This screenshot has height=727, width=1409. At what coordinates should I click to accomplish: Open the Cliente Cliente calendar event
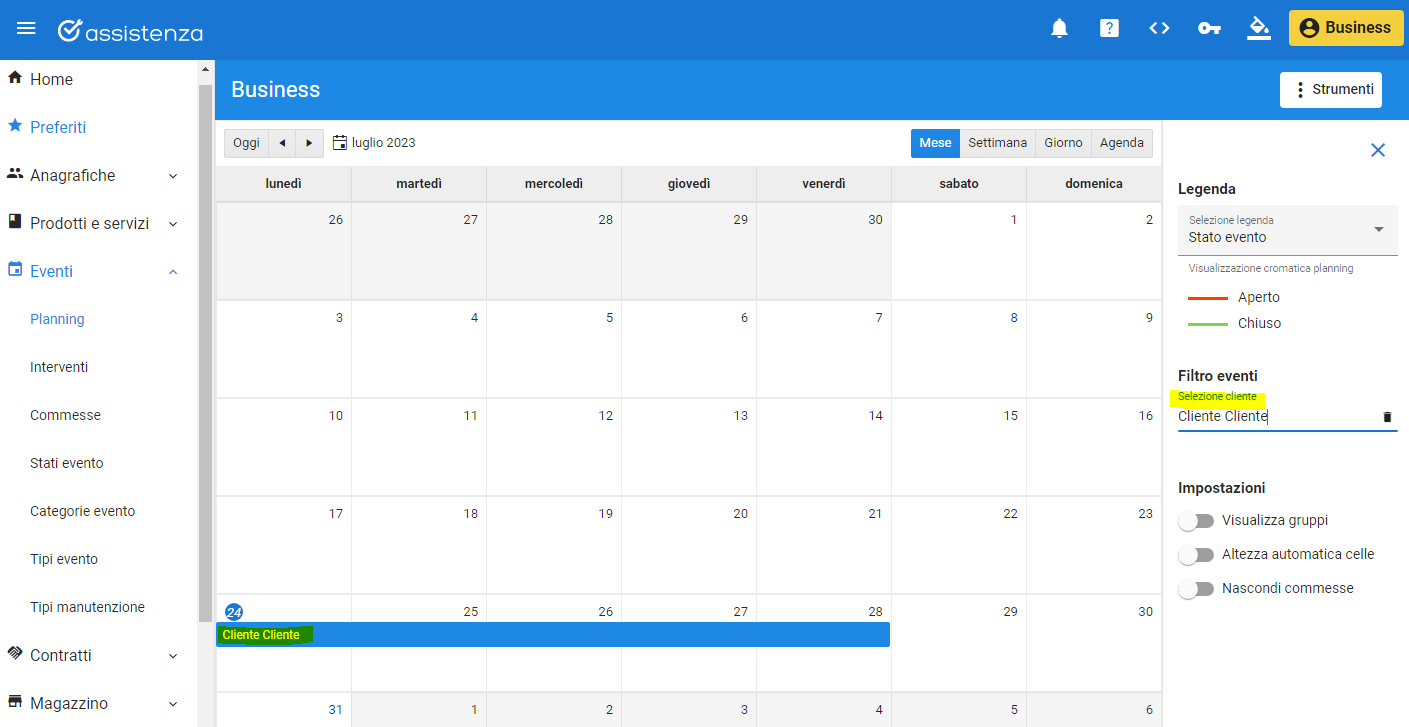coord(553,635)
